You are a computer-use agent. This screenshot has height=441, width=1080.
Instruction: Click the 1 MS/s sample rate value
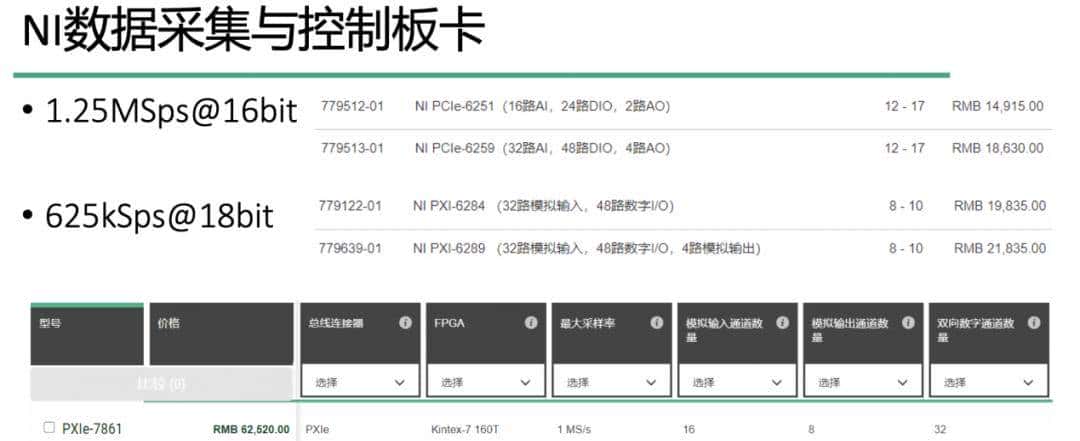coord(574,429)
